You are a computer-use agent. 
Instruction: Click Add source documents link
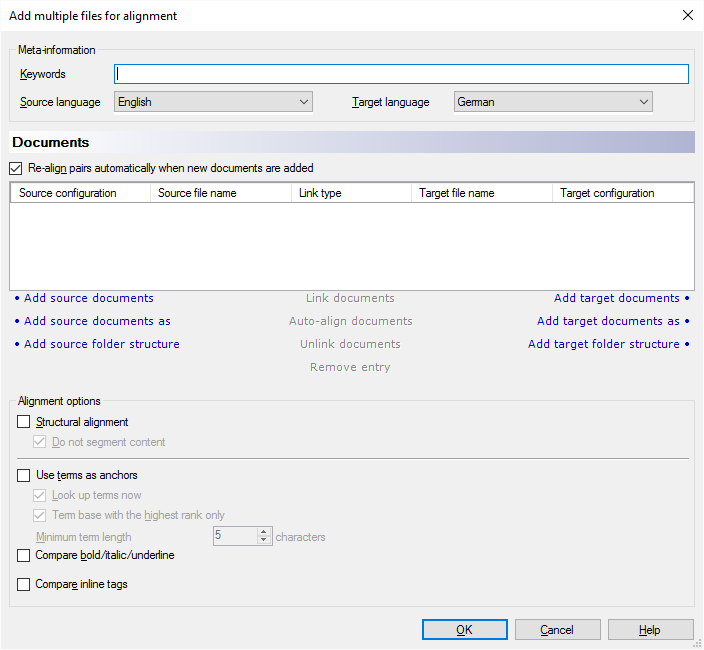tap(88, 298)
